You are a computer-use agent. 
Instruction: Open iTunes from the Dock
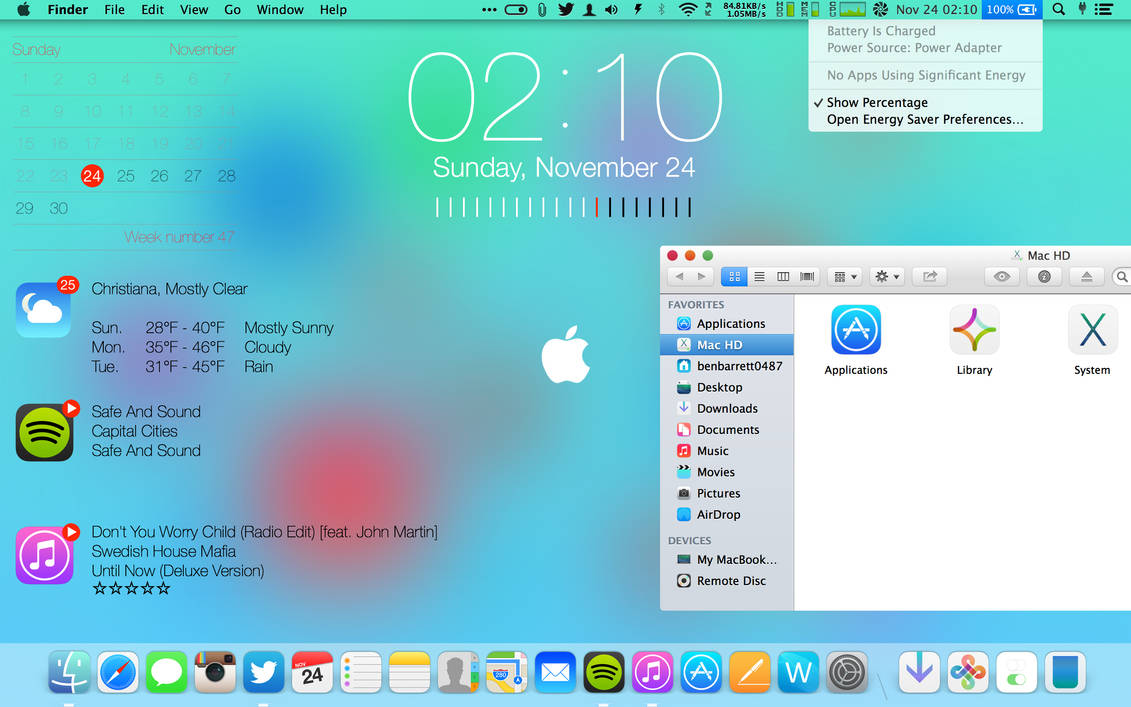click(x=652, y=672)
